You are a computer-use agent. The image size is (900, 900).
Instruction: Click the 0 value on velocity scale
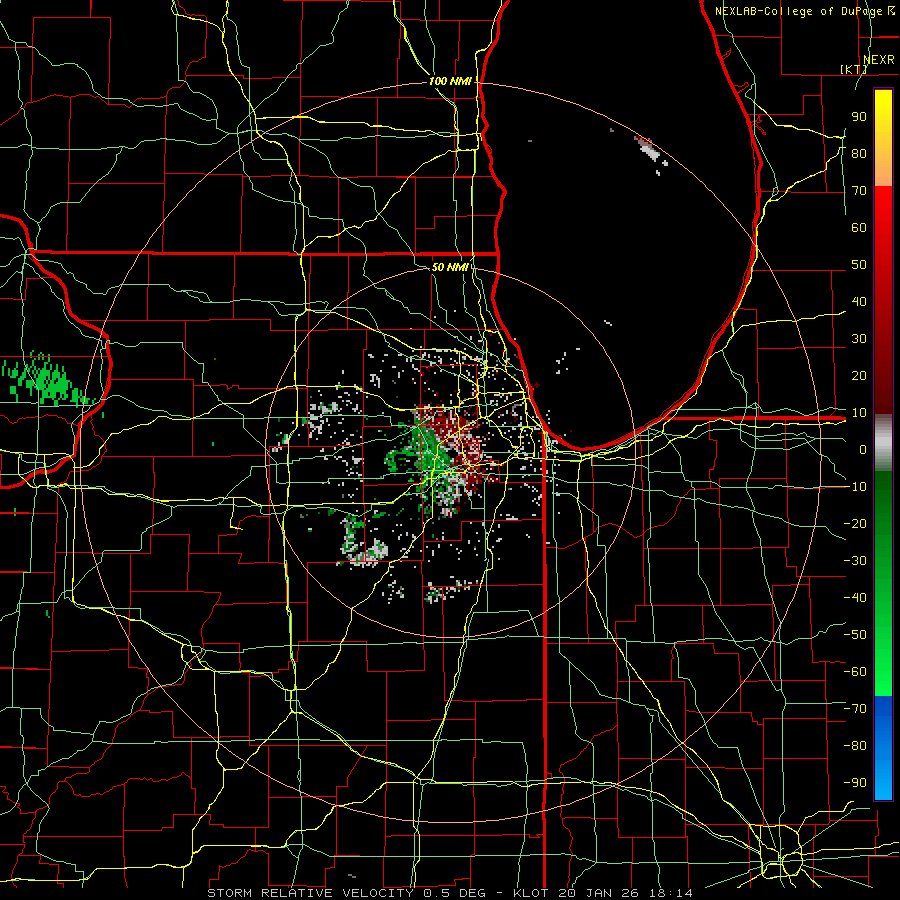click(x=863, y=449)
